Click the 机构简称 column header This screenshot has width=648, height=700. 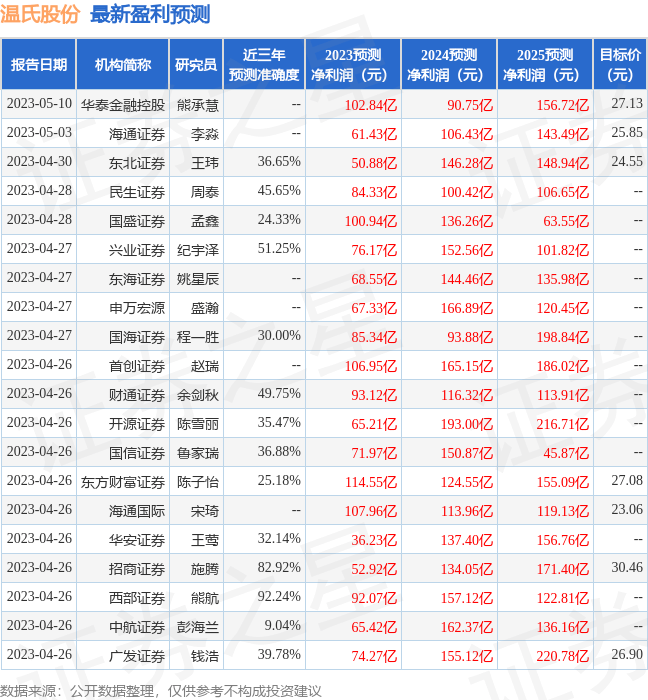(123, 65)
